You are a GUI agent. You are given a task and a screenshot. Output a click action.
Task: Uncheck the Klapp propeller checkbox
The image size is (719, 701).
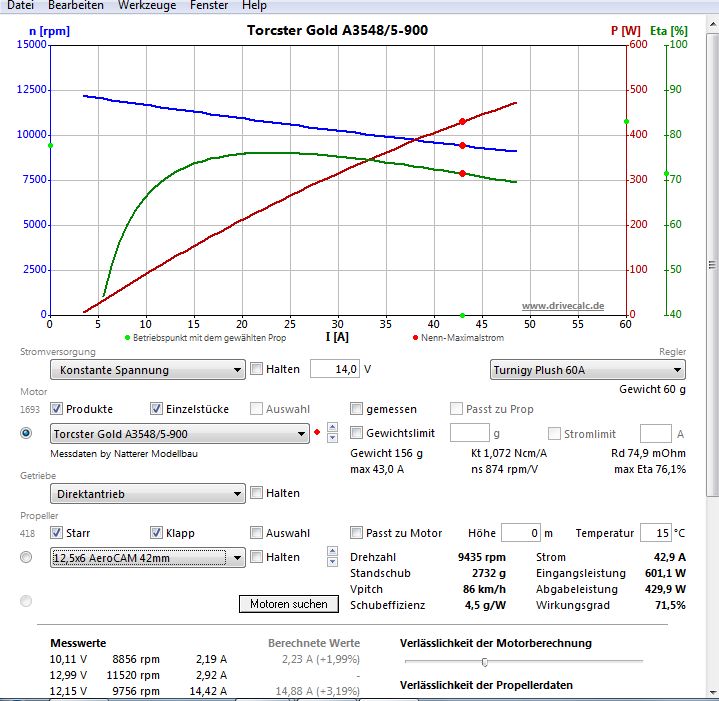click(156, 532)
